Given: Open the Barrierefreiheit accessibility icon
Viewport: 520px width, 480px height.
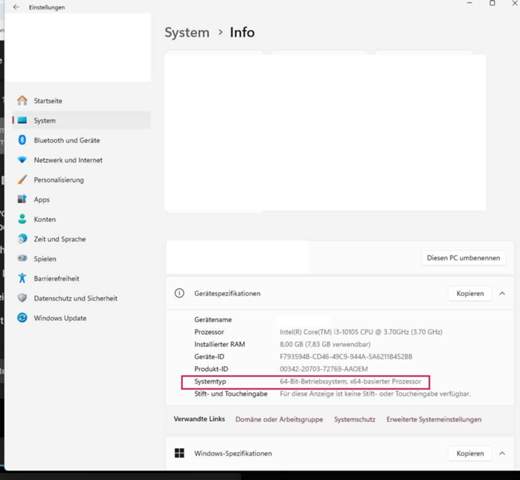Looking at the screenshot, I should click(22, 278).
